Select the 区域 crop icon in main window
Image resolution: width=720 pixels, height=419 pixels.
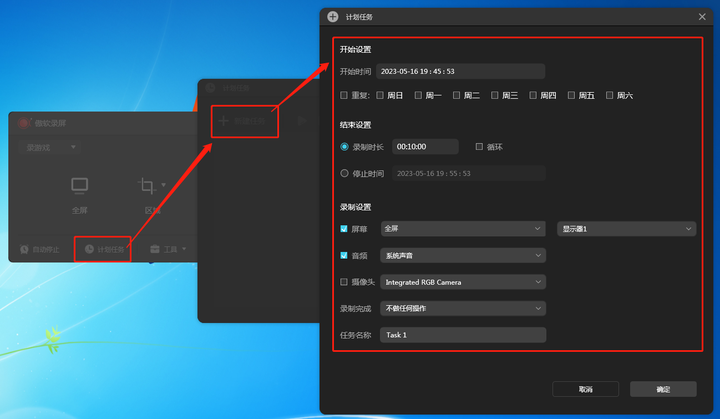coord(147,186)
